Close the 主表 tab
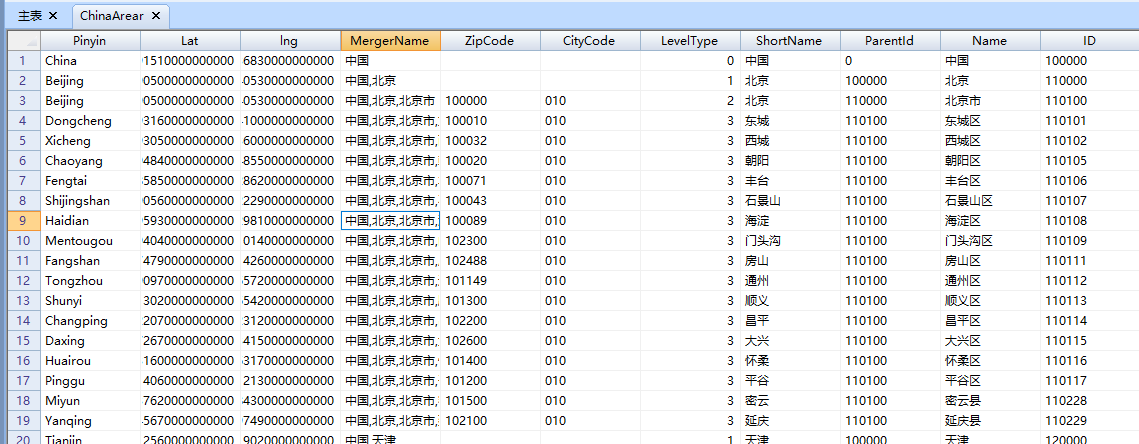1139x444 pixels. [53, 15]
